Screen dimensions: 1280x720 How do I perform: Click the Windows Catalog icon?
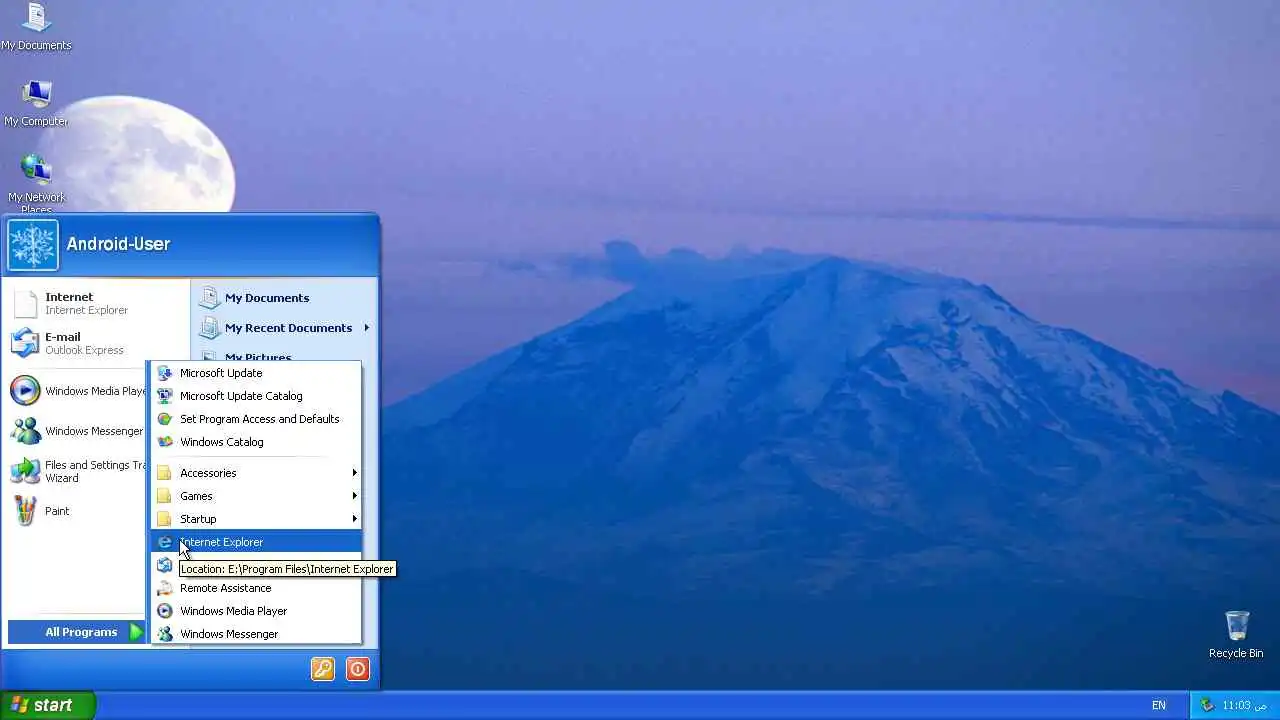pyautogui.click(x=165, y=442)
